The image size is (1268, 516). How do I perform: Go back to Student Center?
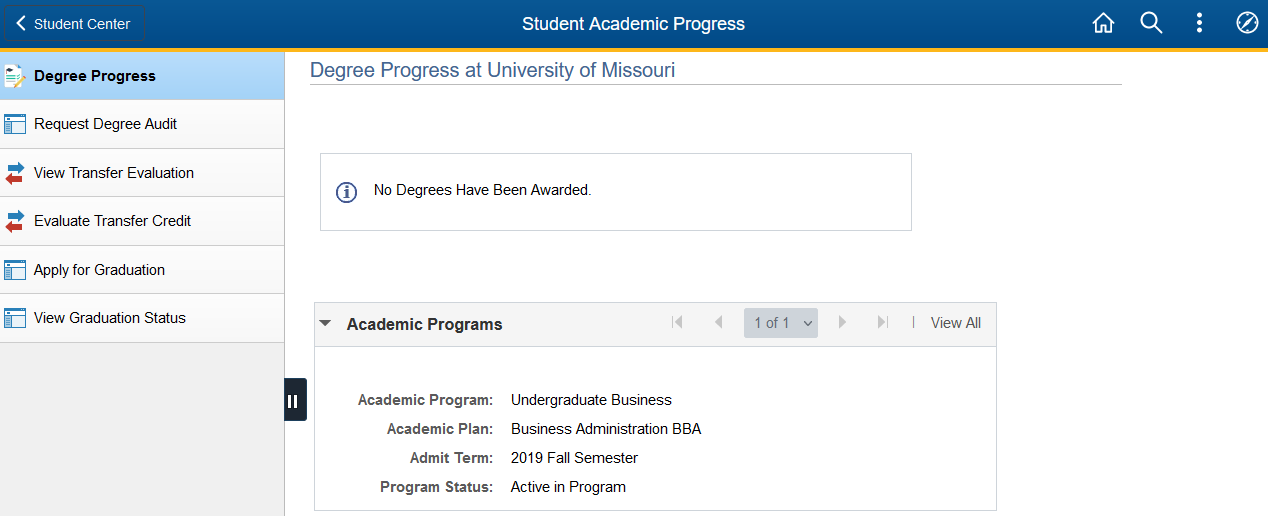[74, 24]
